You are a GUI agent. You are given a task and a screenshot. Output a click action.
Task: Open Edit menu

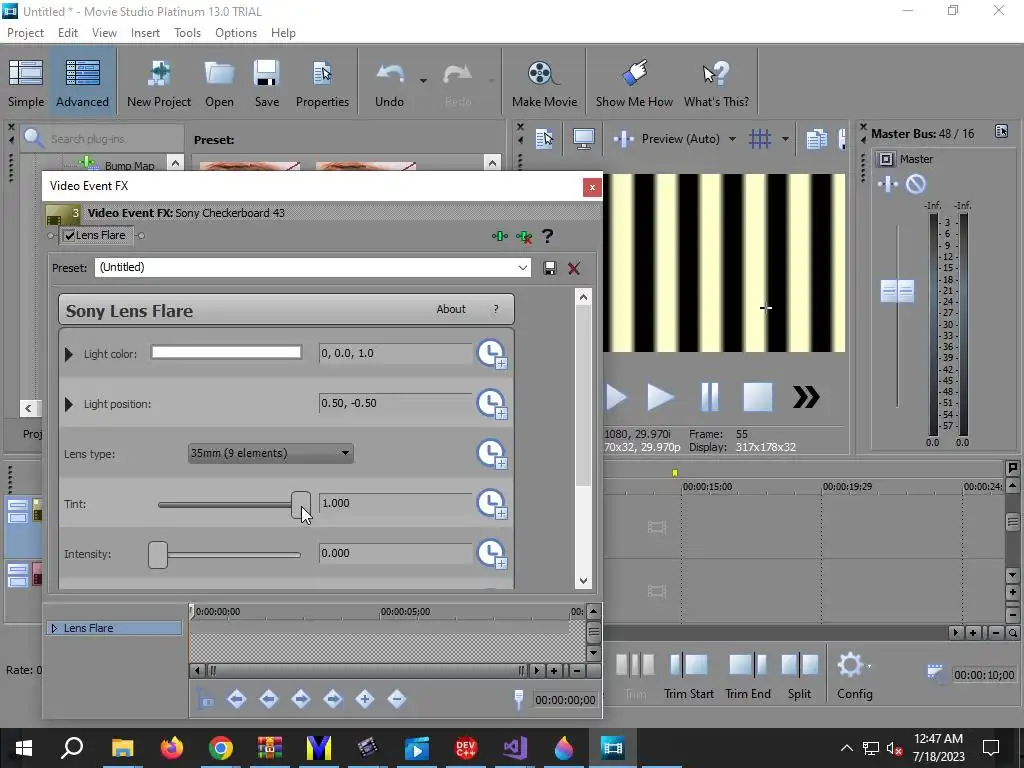pyautogui.click(x=68, y=33)
